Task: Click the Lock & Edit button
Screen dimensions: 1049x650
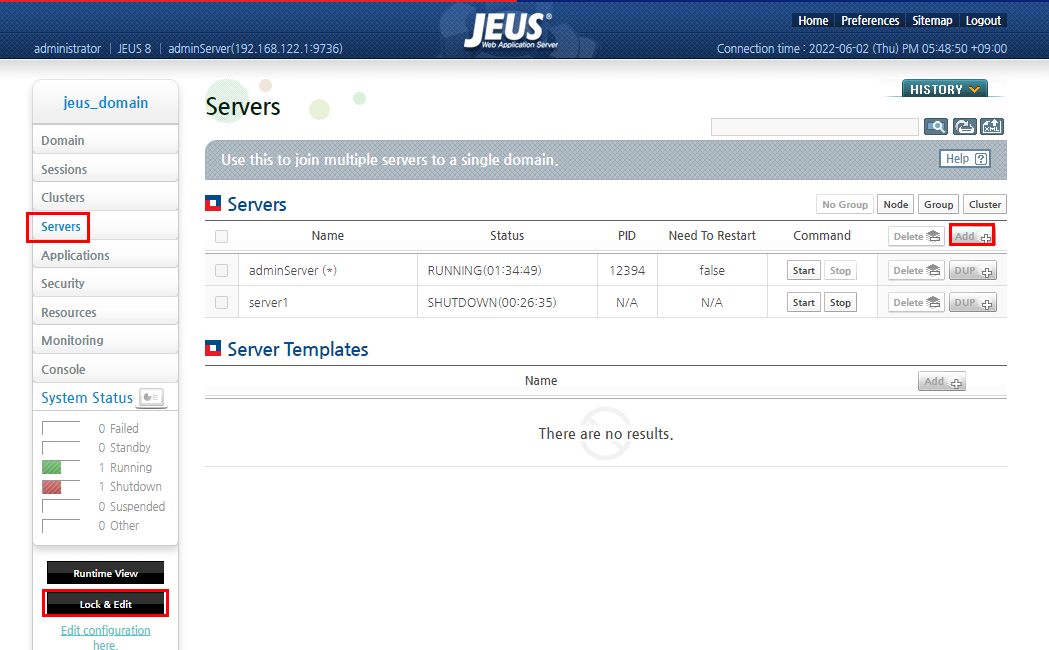Action: 105,604
